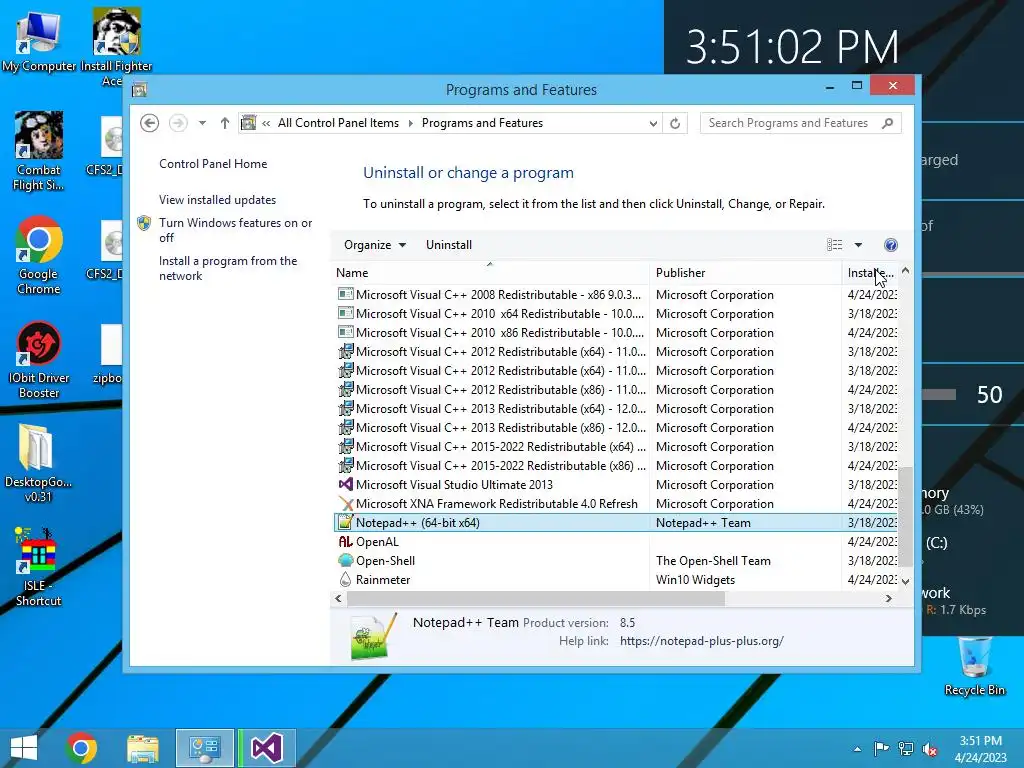Select Microsoft Visual C++ 2008 Redistributable x86 row
1024x768 pixels.
click(x=617, y=295)
